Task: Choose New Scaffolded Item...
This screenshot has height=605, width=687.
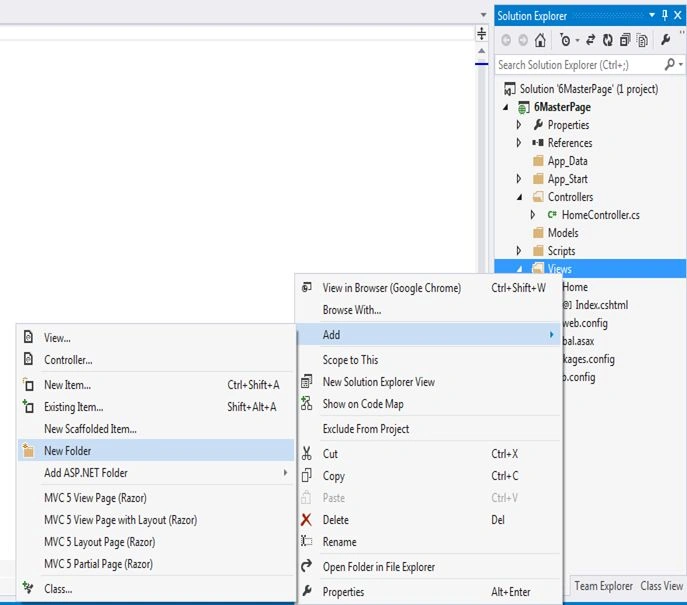Action: point(156,428)
